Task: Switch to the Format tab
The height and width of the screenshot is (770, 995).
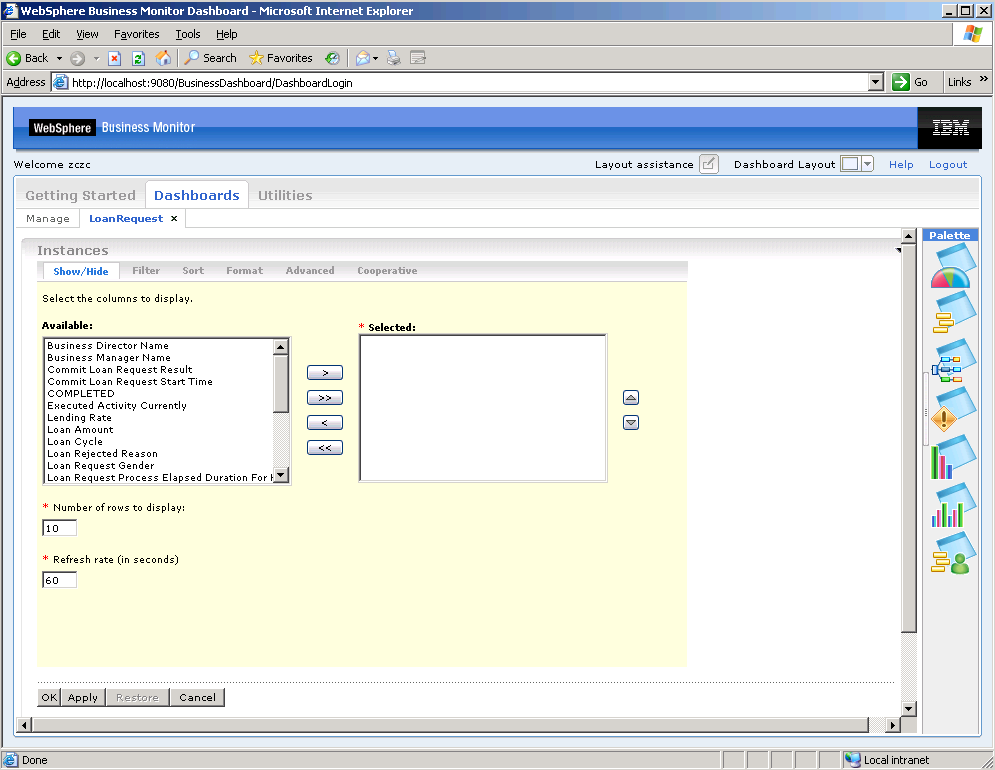Action: [244, 270]
